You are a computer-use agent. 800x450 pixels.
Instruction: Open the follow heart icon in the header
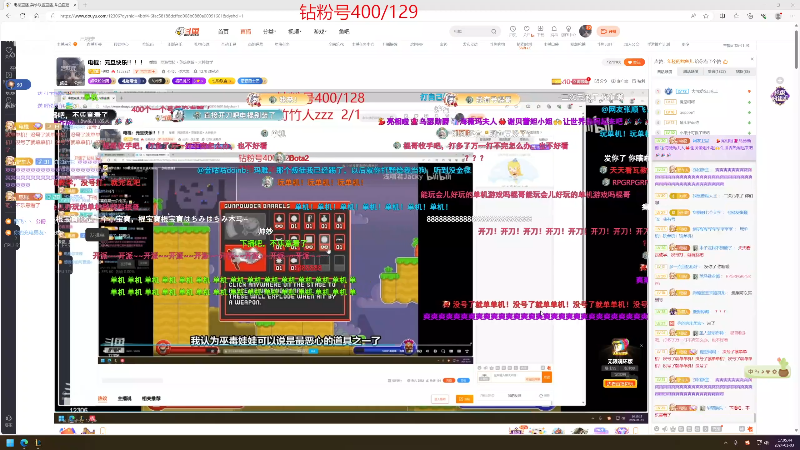[527, 31]
